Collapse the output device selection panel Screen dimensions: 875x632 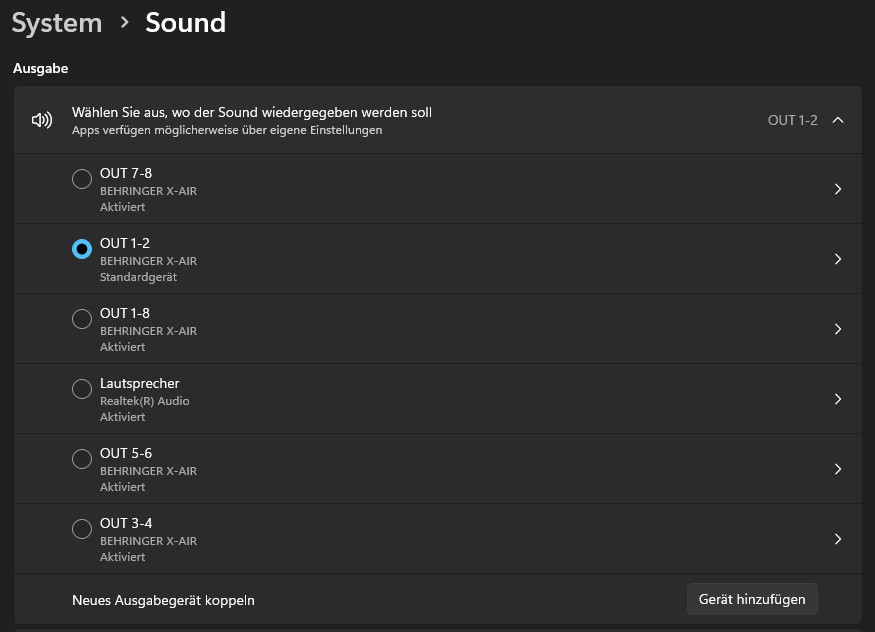pos(838,119)
